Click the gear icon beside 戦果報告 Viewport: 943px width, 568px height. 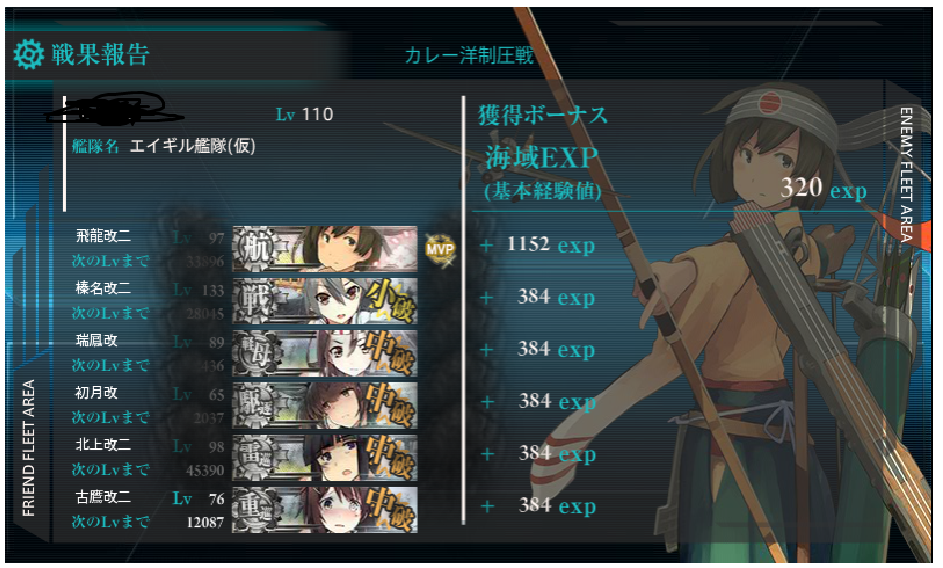pyautogui.click(x=29, y=54)
